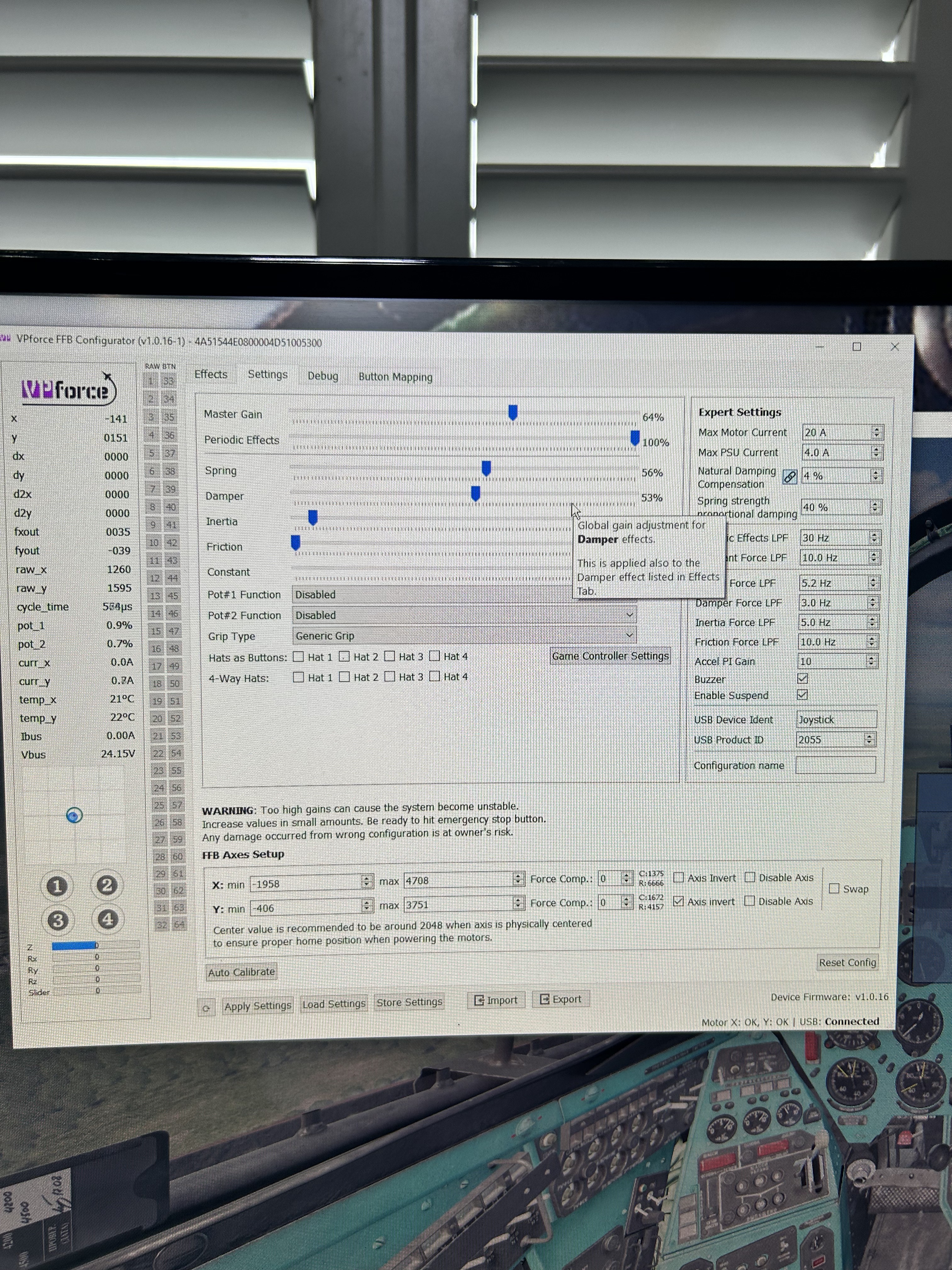Viewport: 952px width, 1270px height.
Task: Toggle the Buzzer checkbox
Action: 802,679
